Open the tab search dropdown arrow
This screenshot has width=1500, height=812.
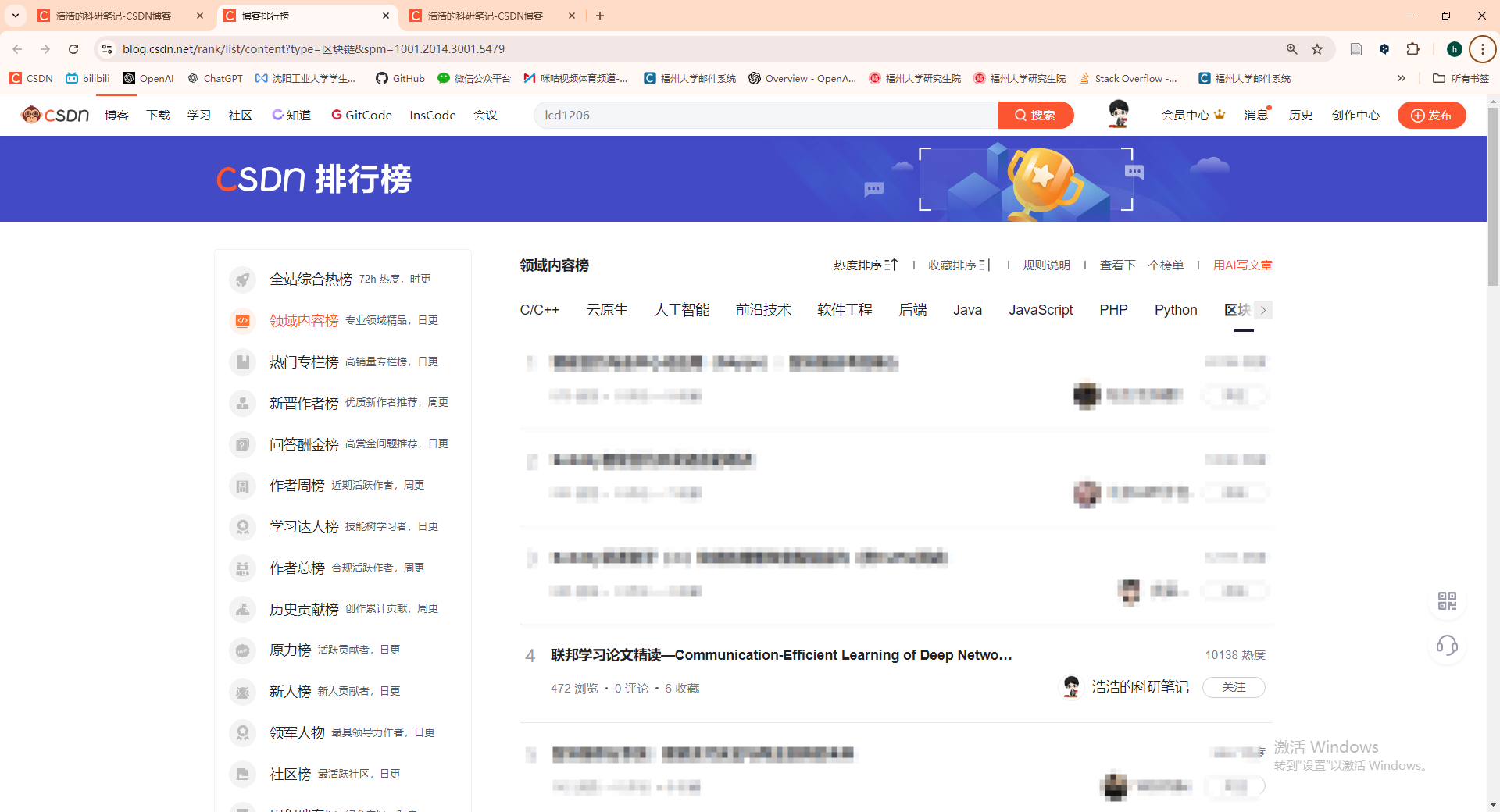tap(16, 16)
